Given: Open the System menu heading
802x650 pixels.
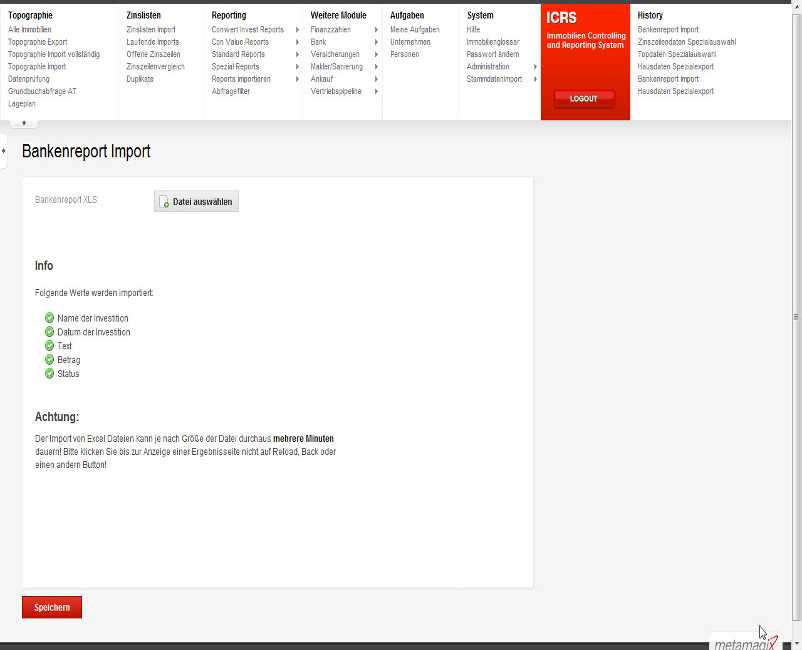Looking at the screenshot, I should [480, 15].
